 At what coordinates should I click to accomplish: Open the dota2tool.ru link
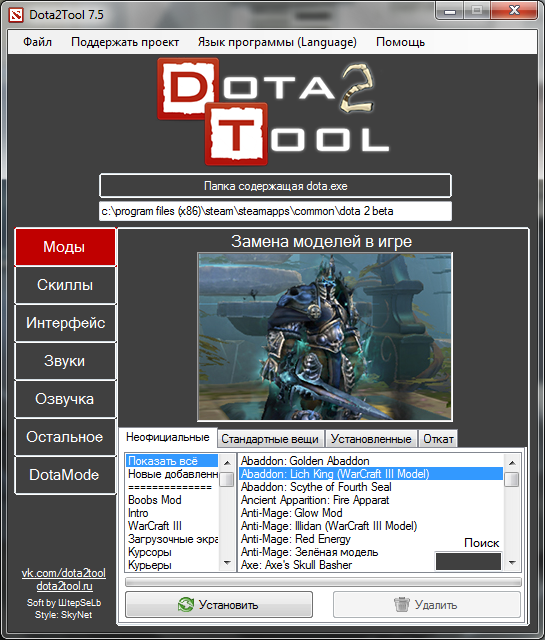65,586
